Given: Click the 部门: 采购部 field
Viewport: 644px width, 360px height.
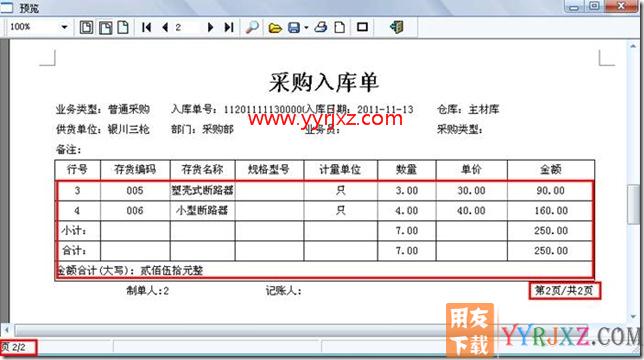Looking at the screenshot, I should 202,130.
